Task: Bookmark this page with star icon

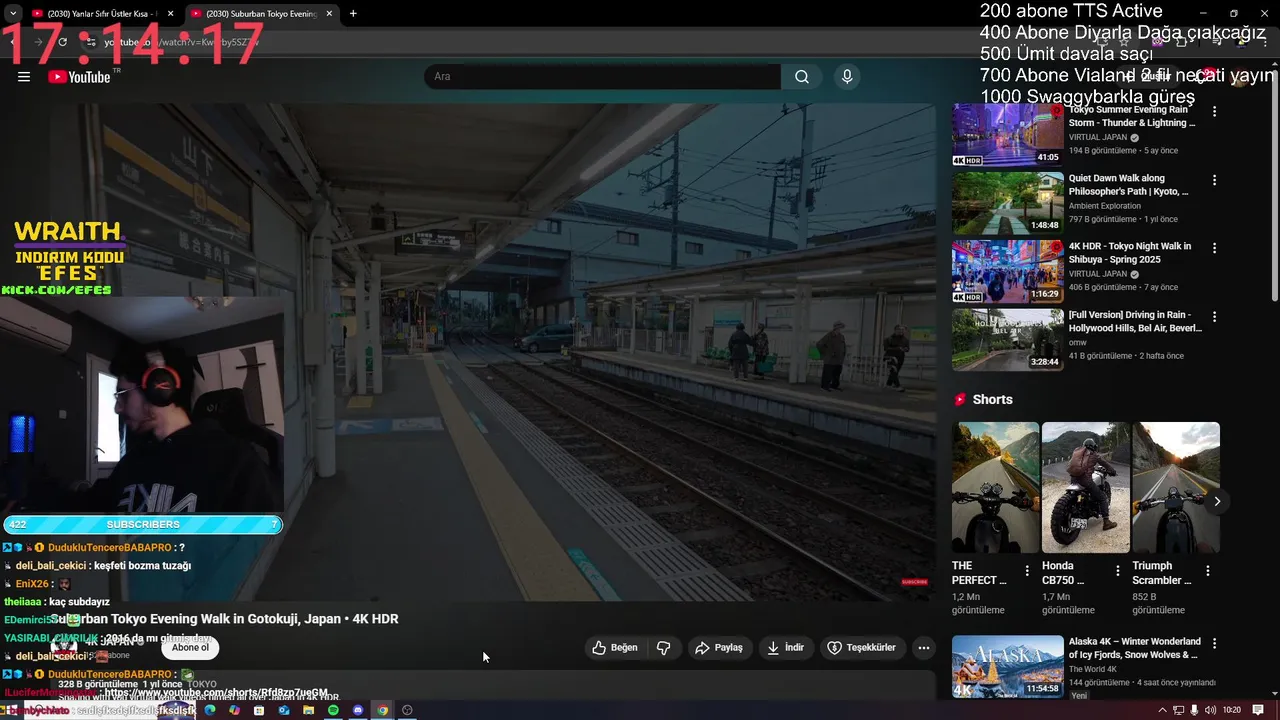Action: [1124, 43]
